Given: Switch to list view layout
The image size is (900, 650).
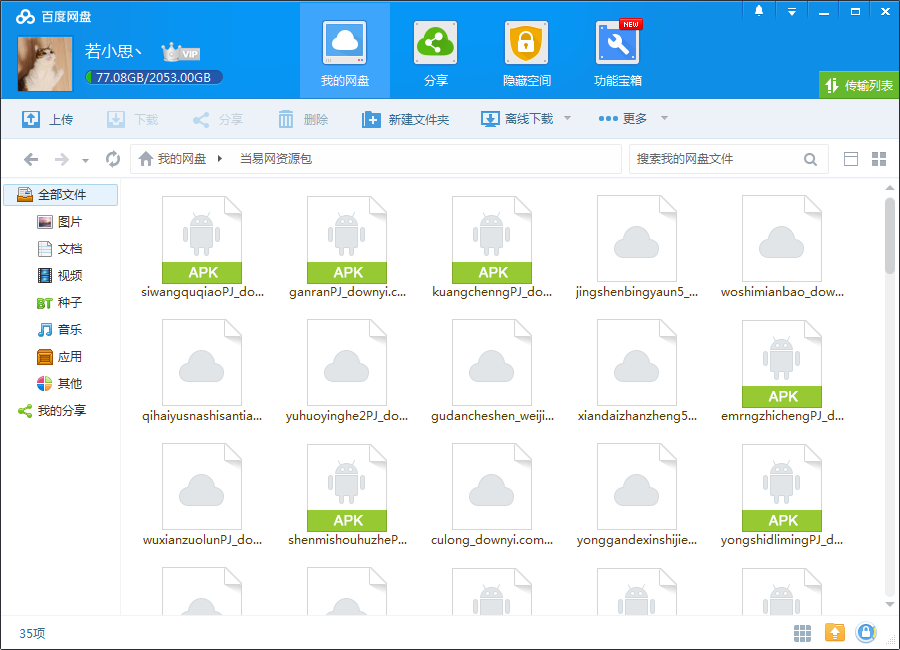Looking at the screenshot, I should (x=851, y=159).
